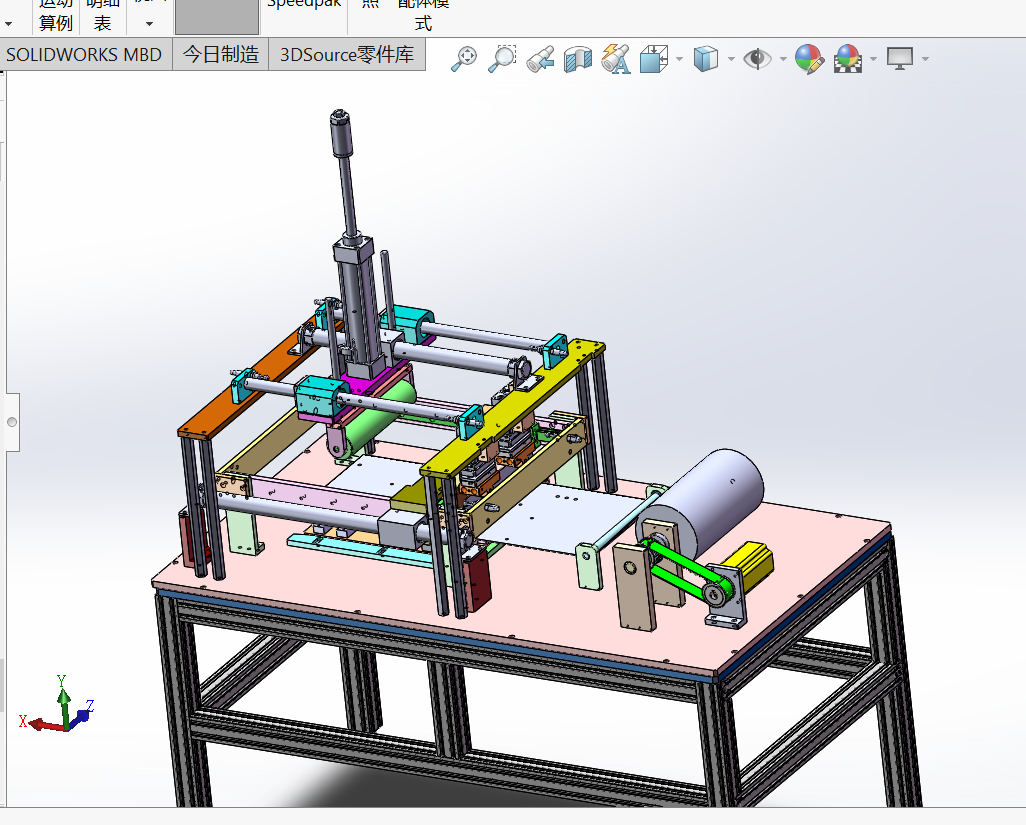The image size is (1026, 825).
Task: Expand the Hide/Show Items dropdown arrow
Action: (x=783, y=59)
